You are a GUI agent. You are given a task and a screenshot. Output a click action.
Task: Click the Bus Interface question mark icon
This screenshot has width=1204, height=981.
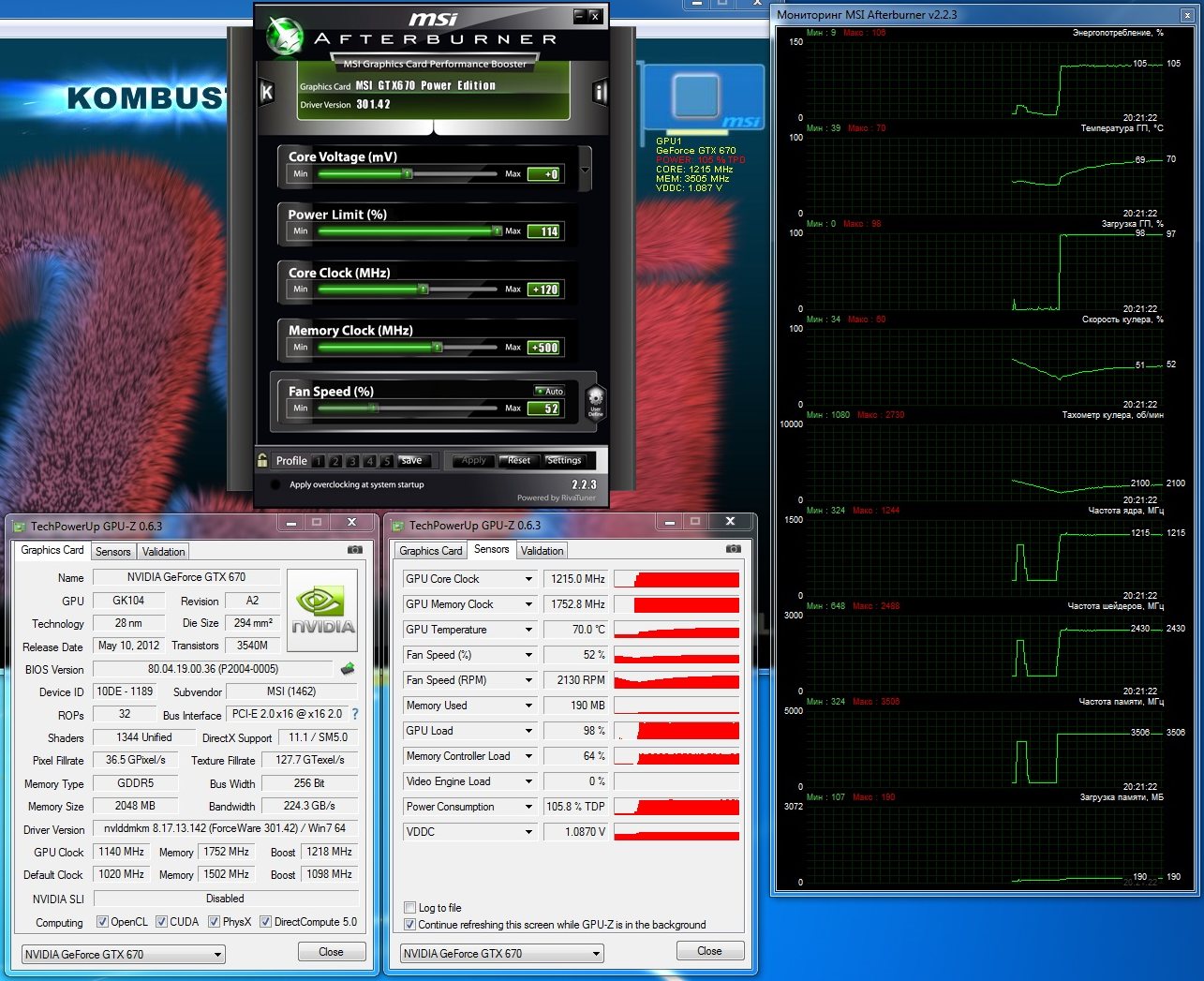[x=354, y=714]
